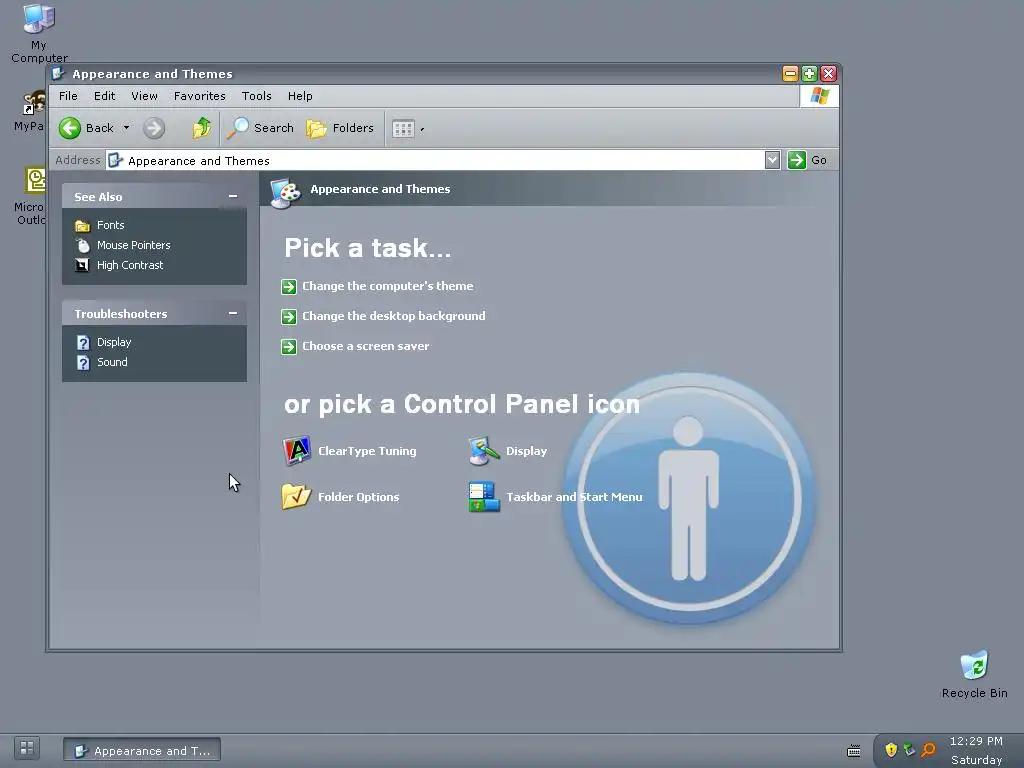The height and width of the screenshot is (768, 1024).
Task: Open the Favorites menu
Action: click(200, 96)
